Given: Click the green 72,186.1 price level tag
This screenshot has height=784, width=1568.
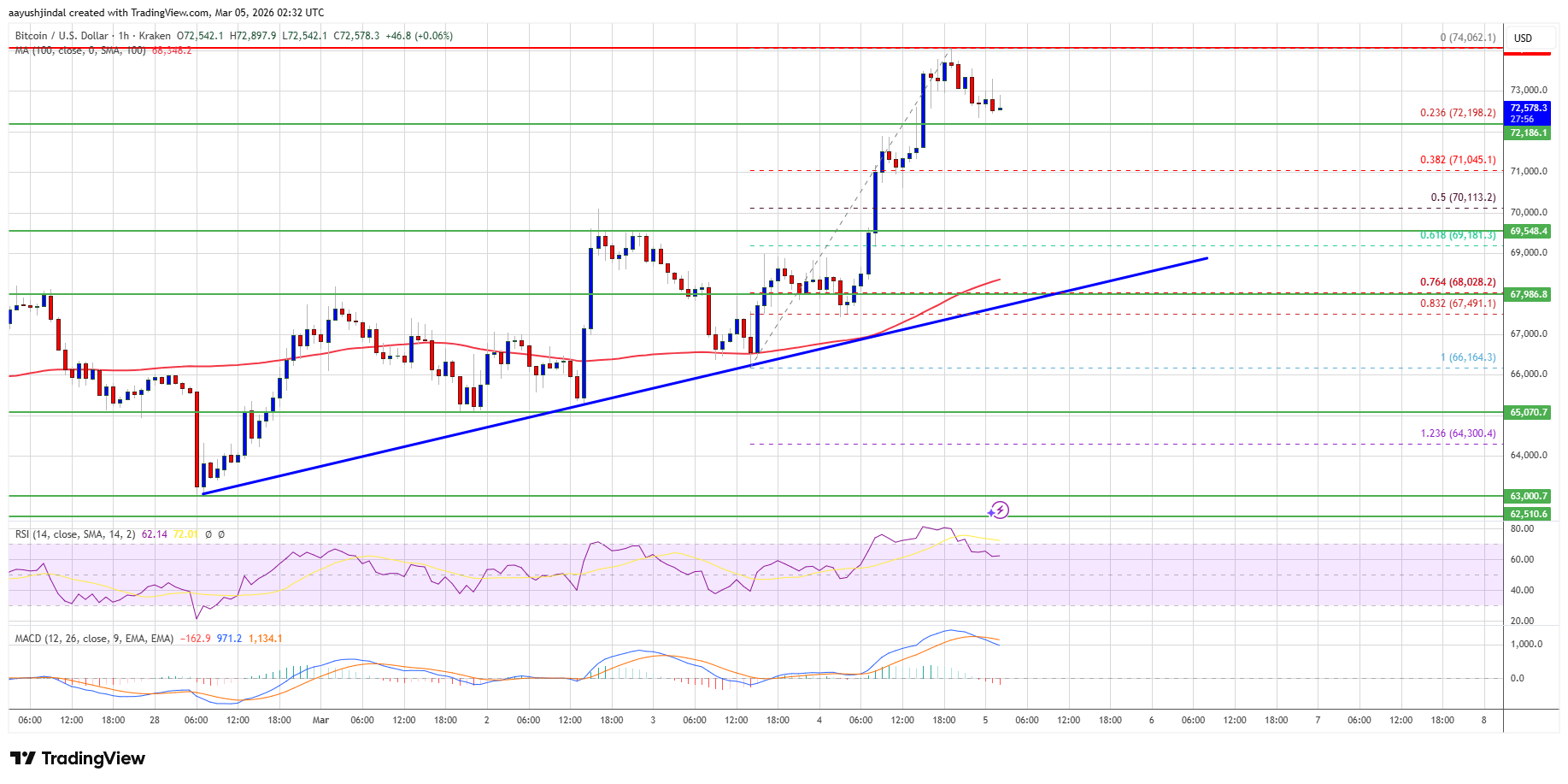Looking at the screenshot, I should 1528,133.
